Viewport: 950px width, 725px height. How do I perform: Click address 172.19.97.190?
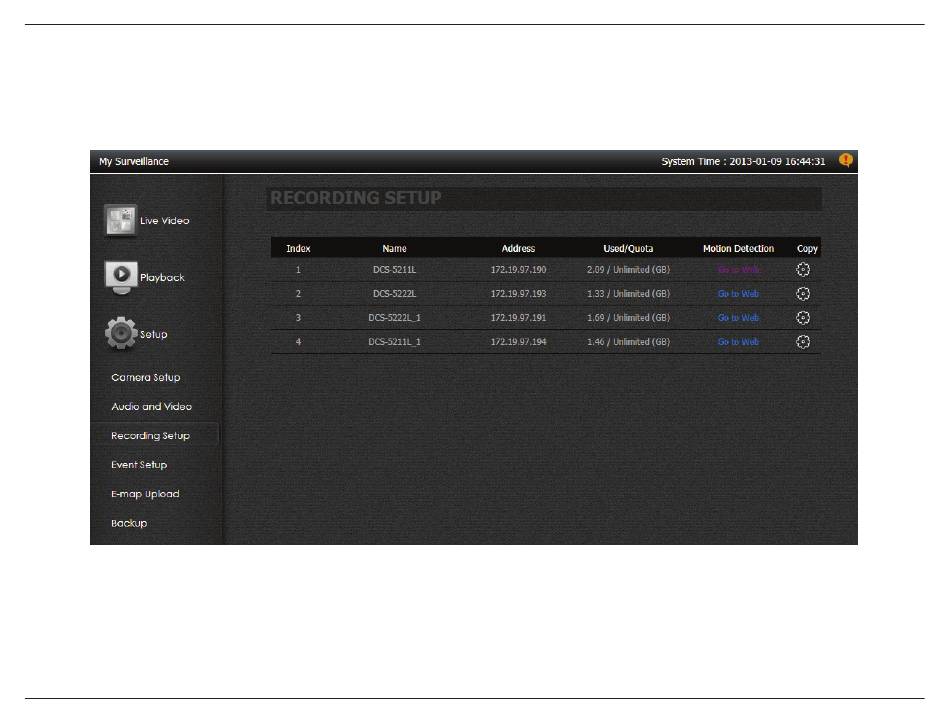(x=518, y=270)
